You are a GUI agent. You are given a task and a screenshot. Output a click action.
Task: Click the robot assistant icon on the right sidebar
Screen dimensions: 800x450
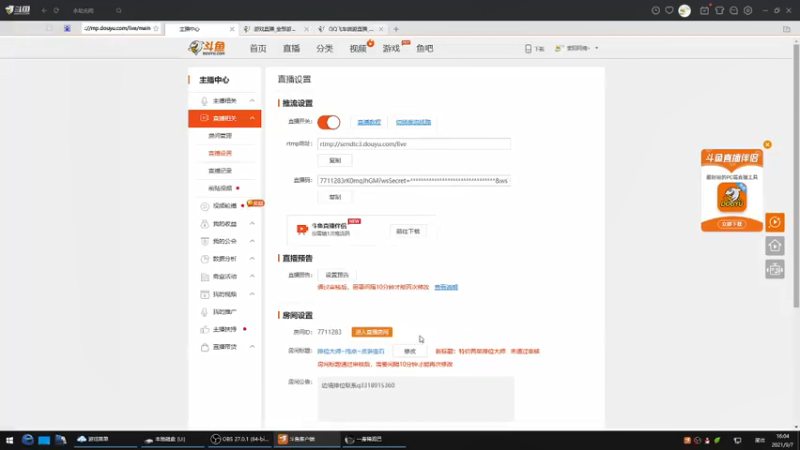774,269
